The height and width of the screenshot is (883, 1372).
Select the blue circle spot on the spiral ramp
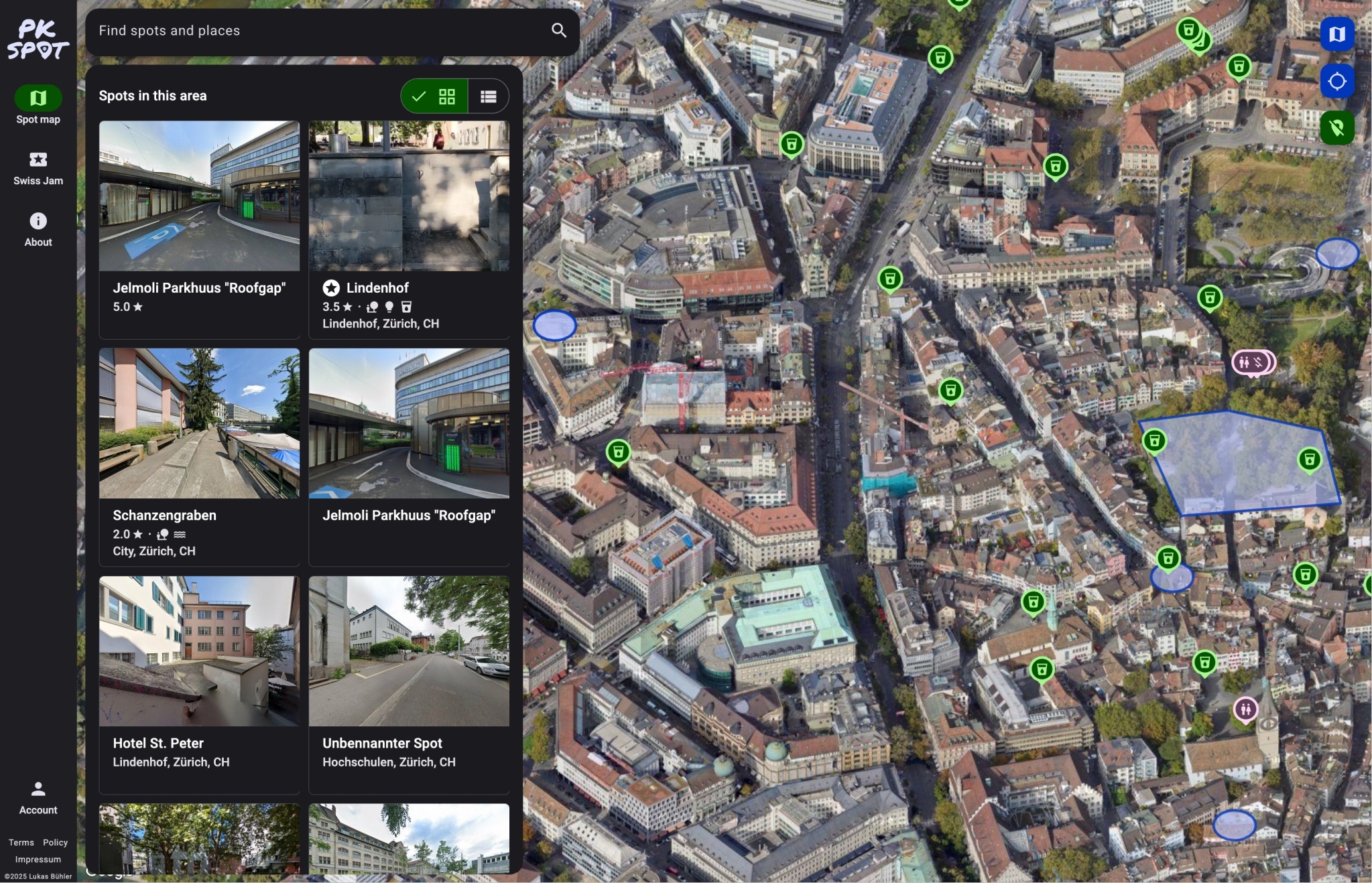tap(1337, 254)
